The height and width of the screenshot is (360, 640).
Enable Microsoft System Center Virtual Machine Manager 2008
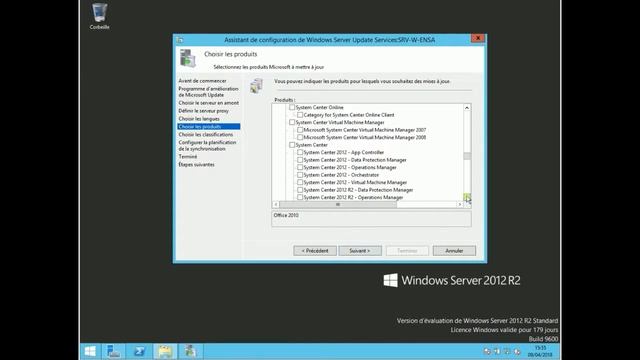[300, 138]
